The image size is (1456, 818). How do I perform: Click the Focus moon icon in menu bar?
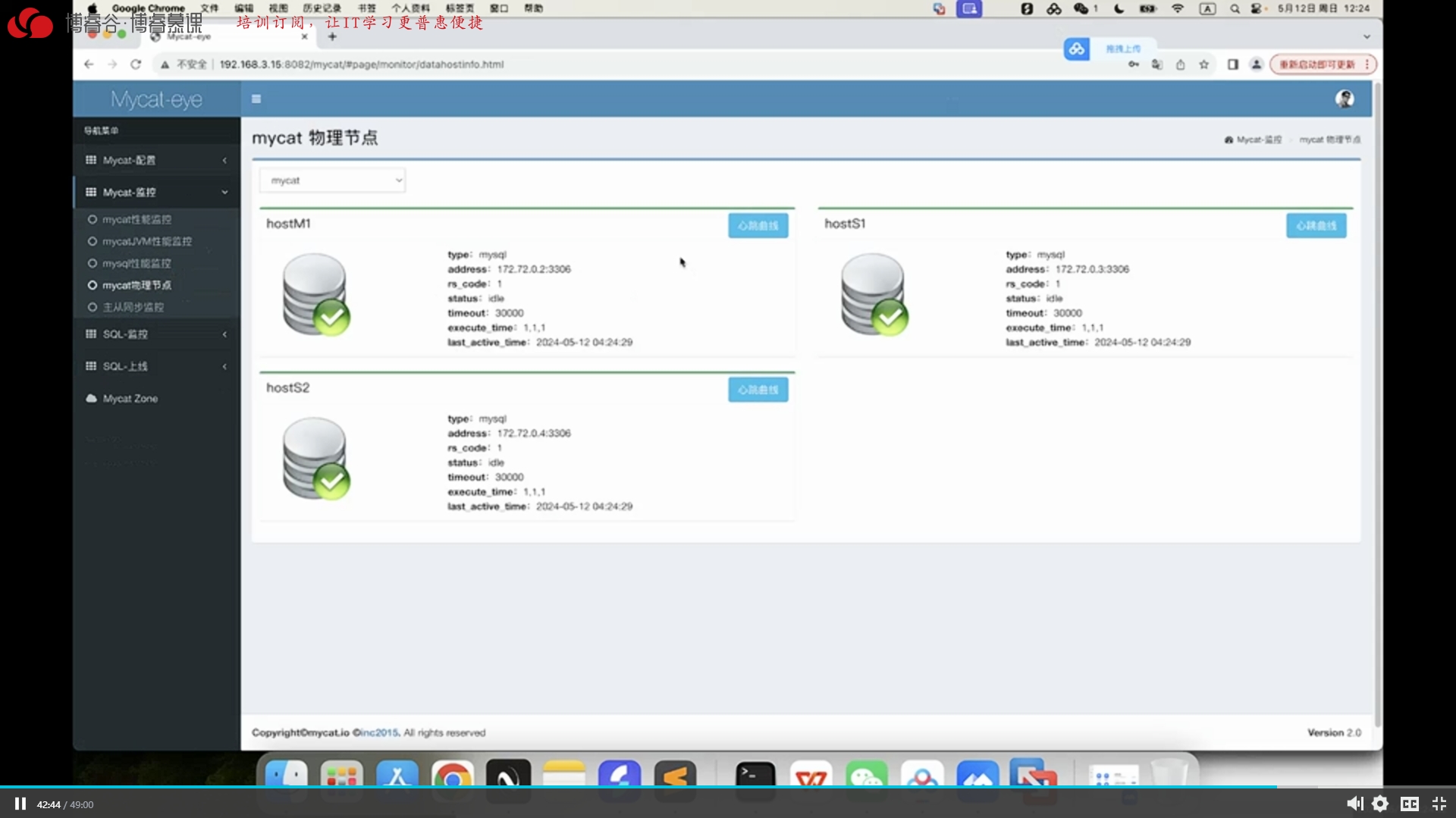coord(1119,8)
